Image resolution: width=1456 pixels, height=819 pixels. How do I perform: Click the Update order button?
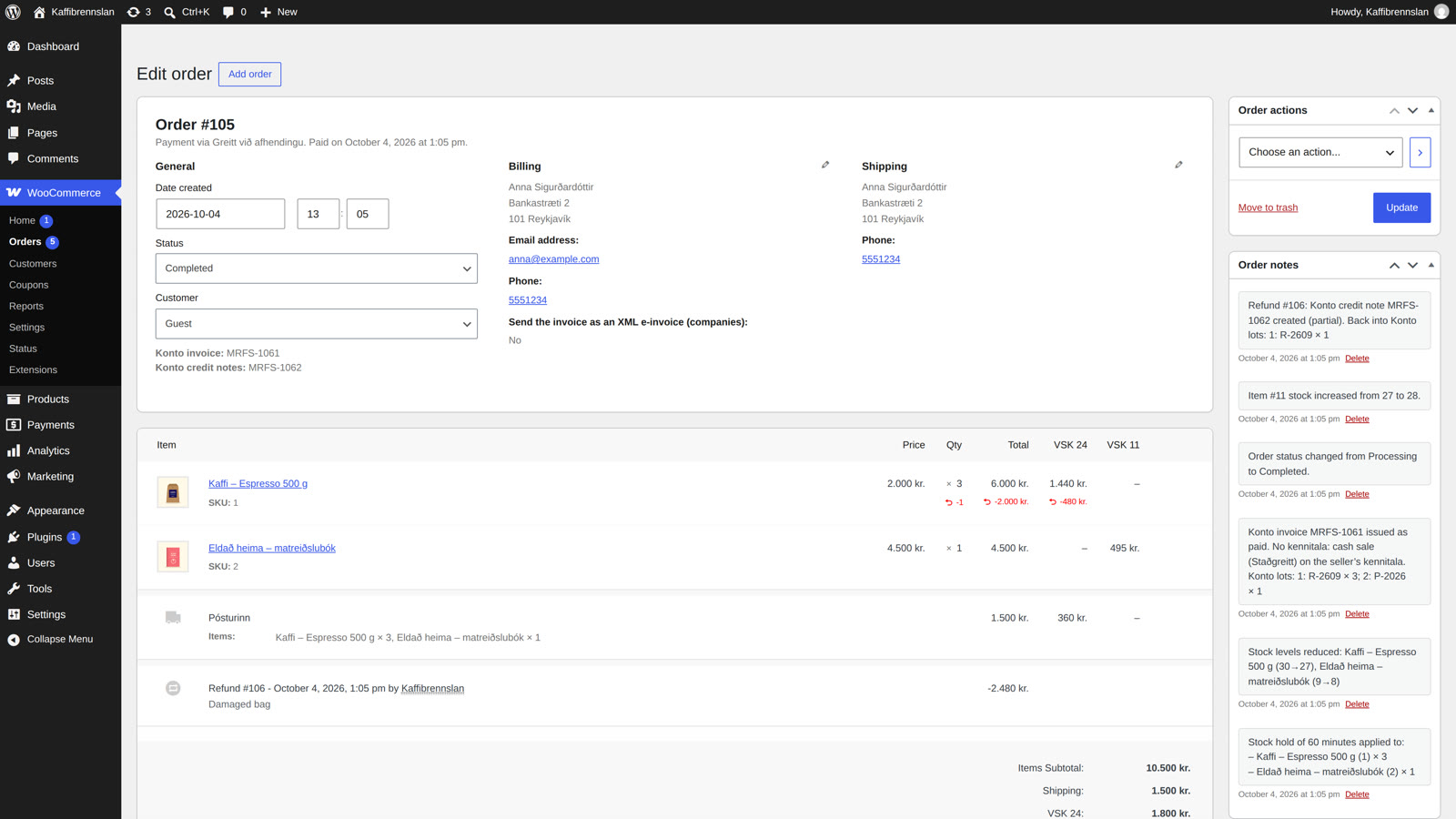[x=1401, y=207]
